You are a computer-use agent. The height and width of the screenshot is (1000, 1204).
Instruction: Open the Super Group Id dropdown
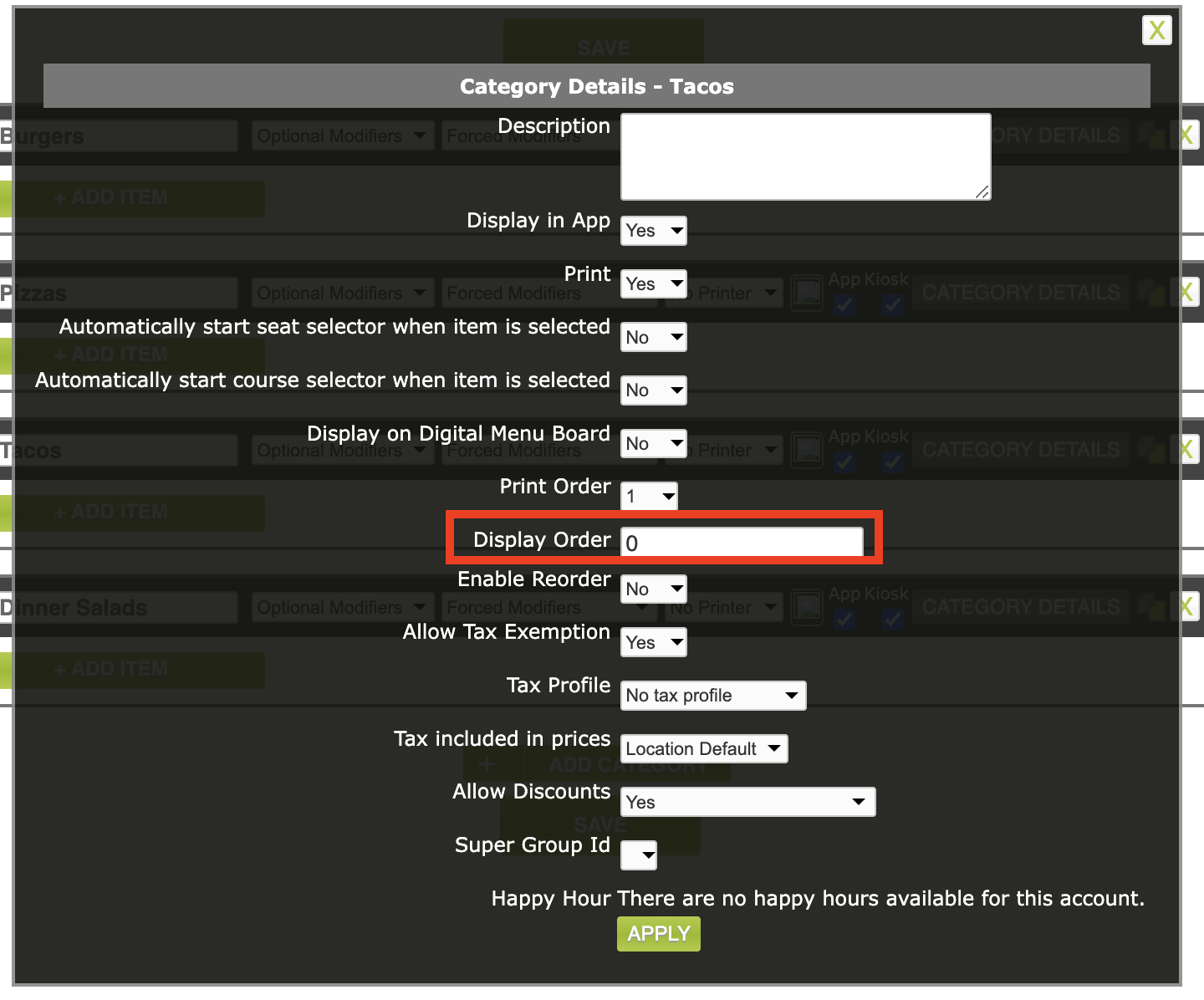coord(639,855)
